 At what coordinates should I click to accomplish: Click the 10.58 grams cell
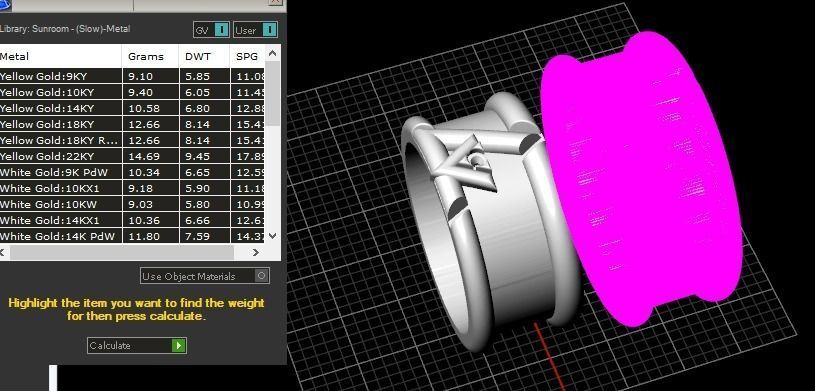tap(150, 108)
